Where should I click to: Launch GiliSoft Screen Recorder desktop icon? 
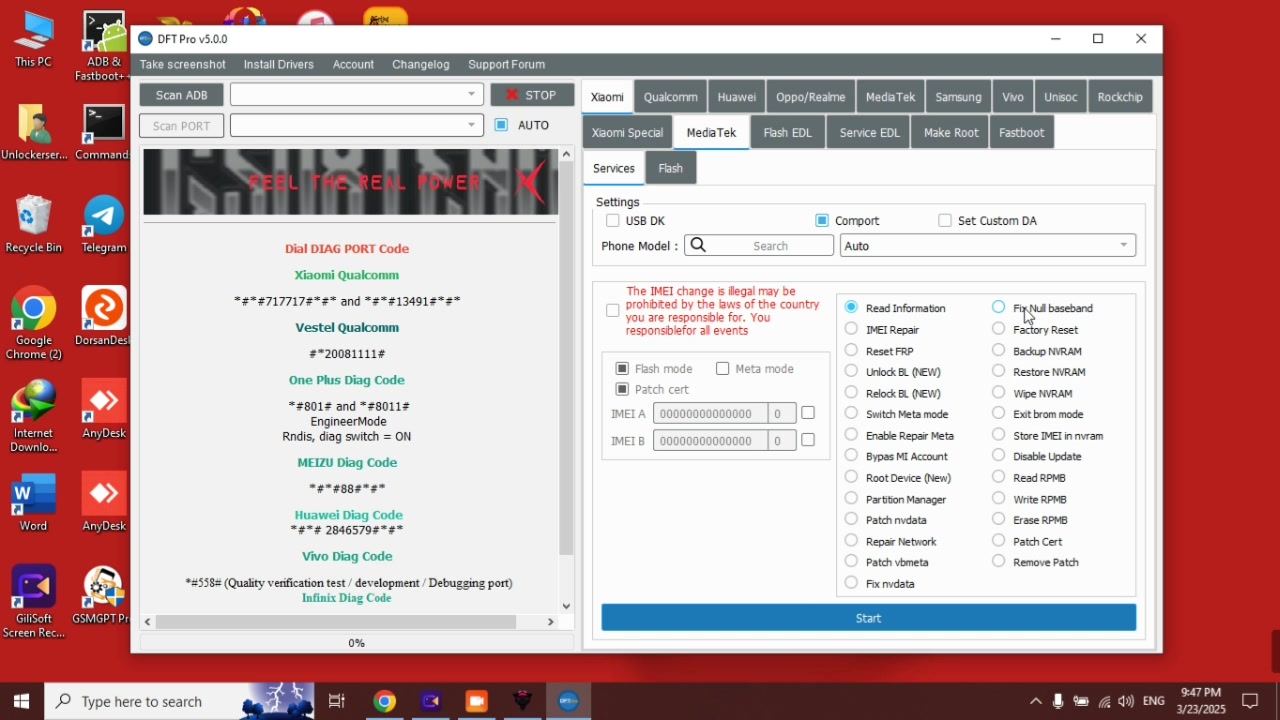pos(33,602)
